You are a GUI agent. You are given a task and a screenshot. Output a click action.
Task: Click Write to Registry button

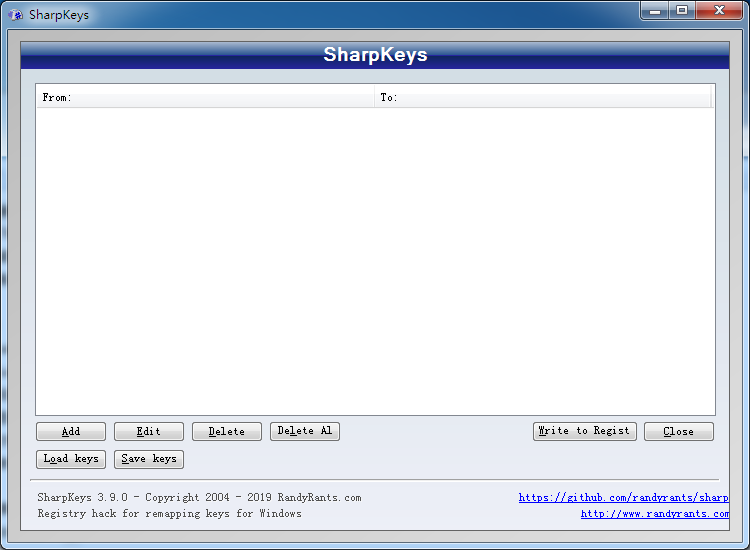pos(585,431)
